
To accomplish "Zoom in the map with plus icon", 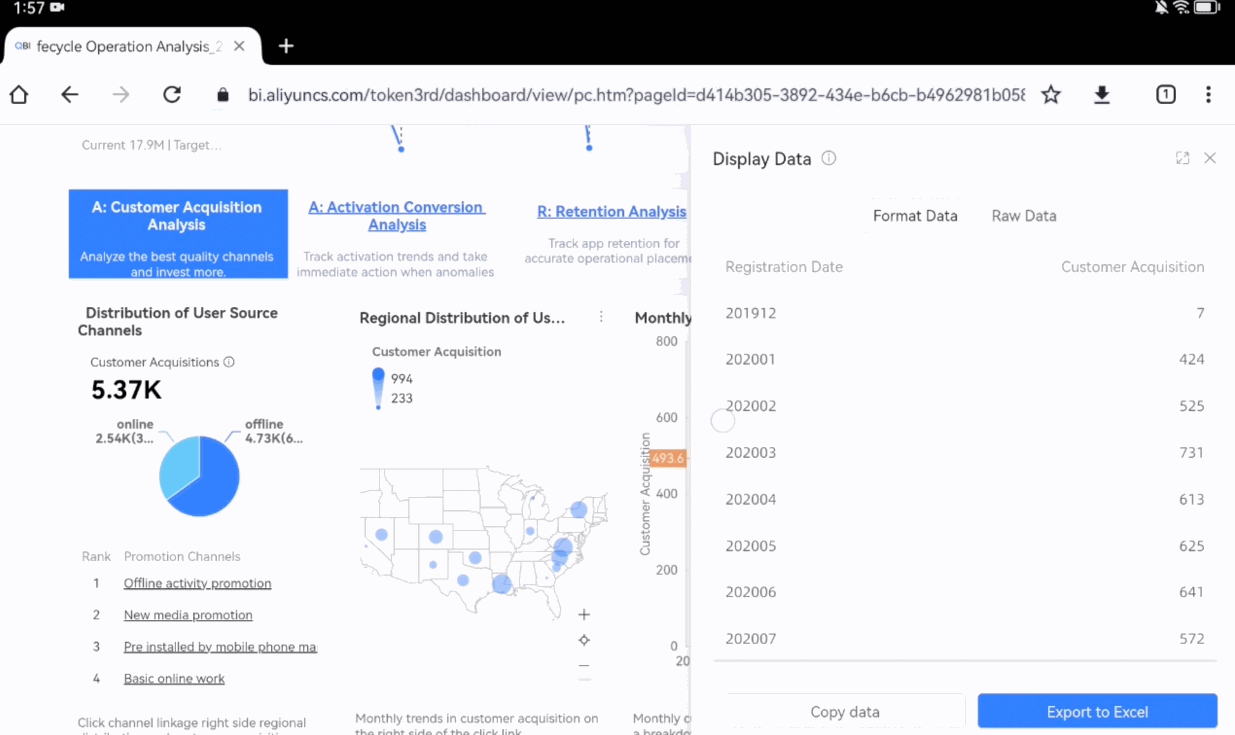I will (584, 614).
